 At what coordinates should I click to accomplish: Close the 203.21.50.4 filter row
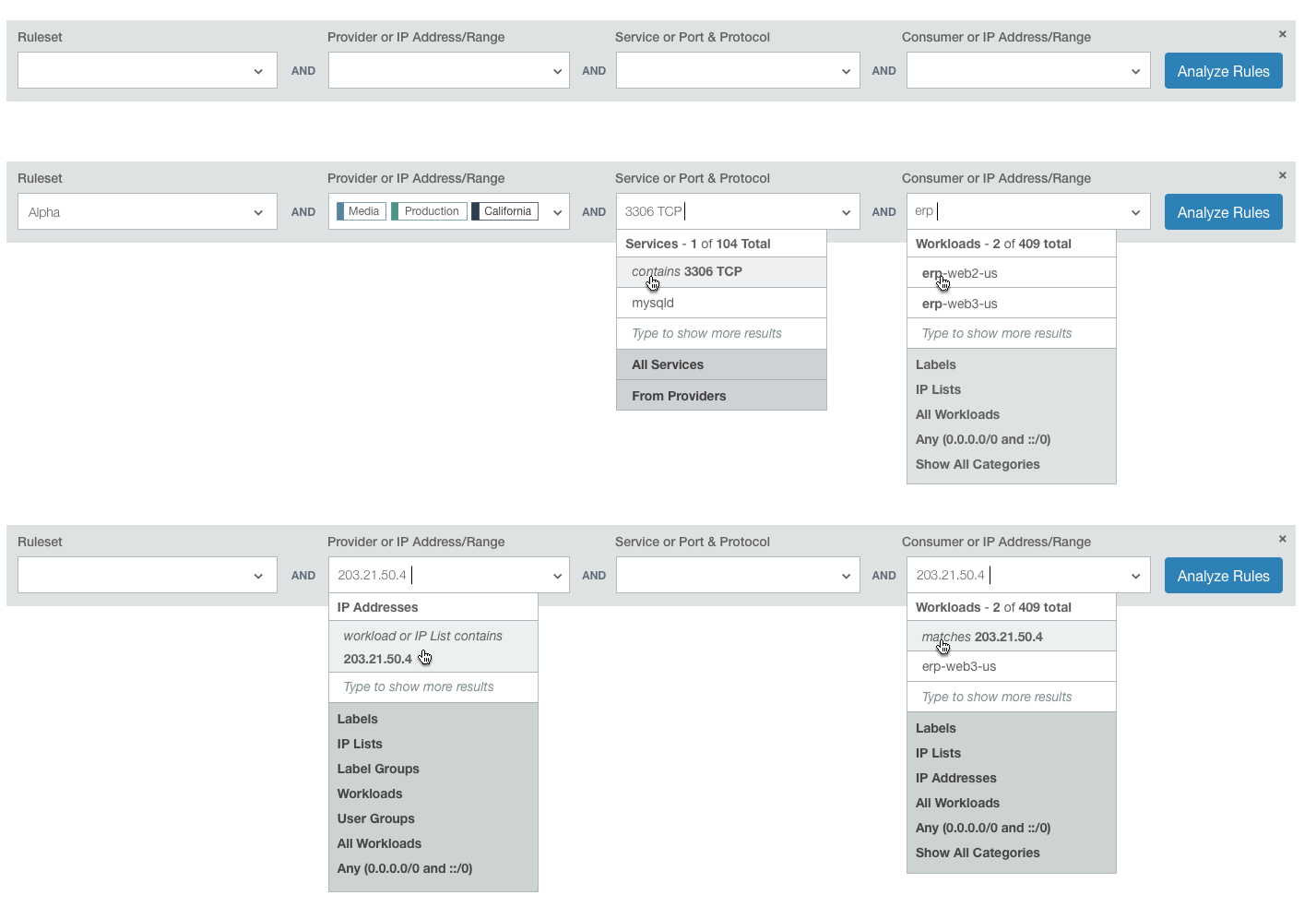click(x=1282, y=539)
